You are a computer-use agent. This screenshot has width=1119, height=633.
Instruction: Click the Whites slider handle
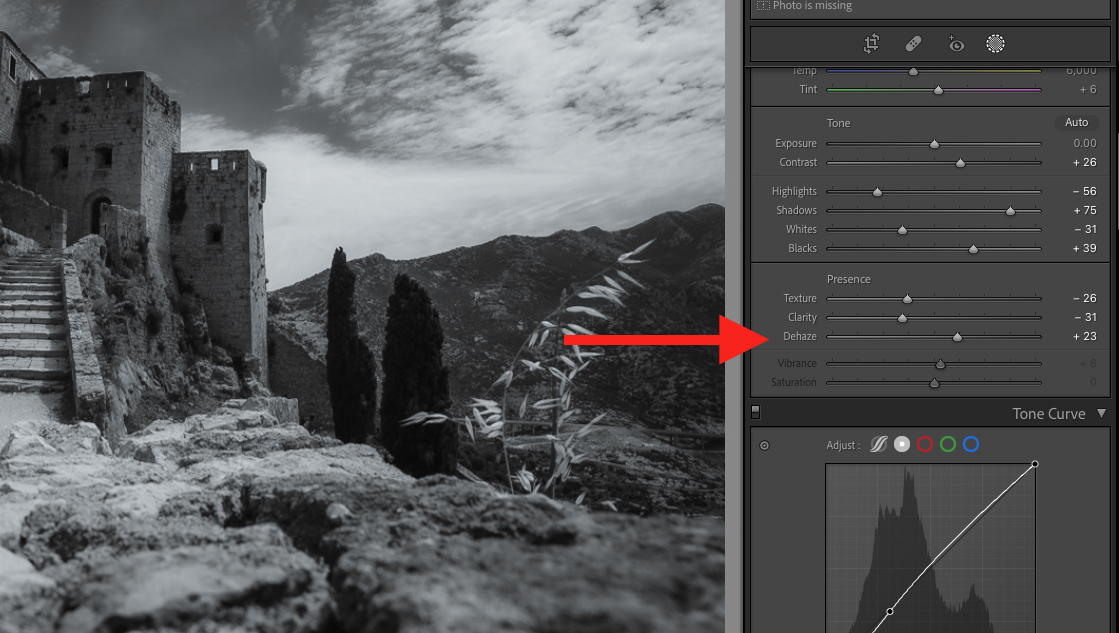tap(903, 230)
